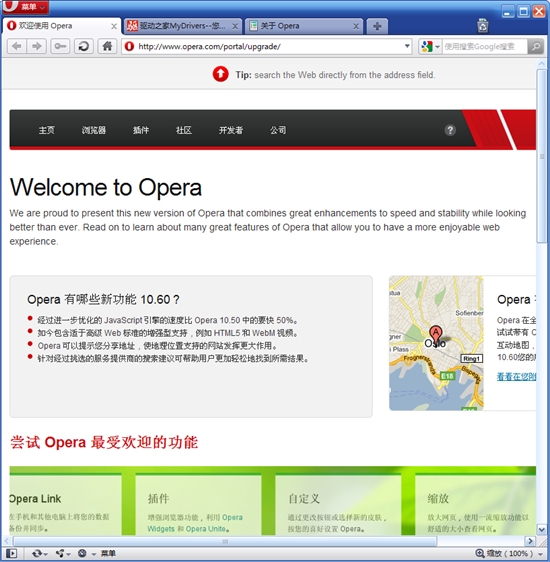Click the help question mark icon

450,130
